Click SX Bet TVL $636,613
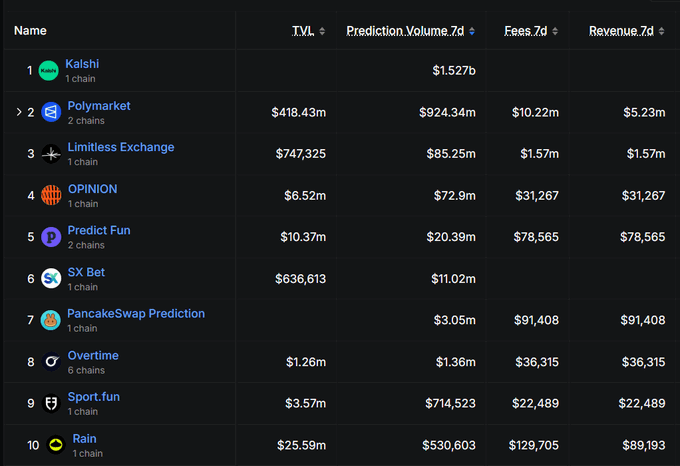680x466 pixels. click(x=301, y=279)
